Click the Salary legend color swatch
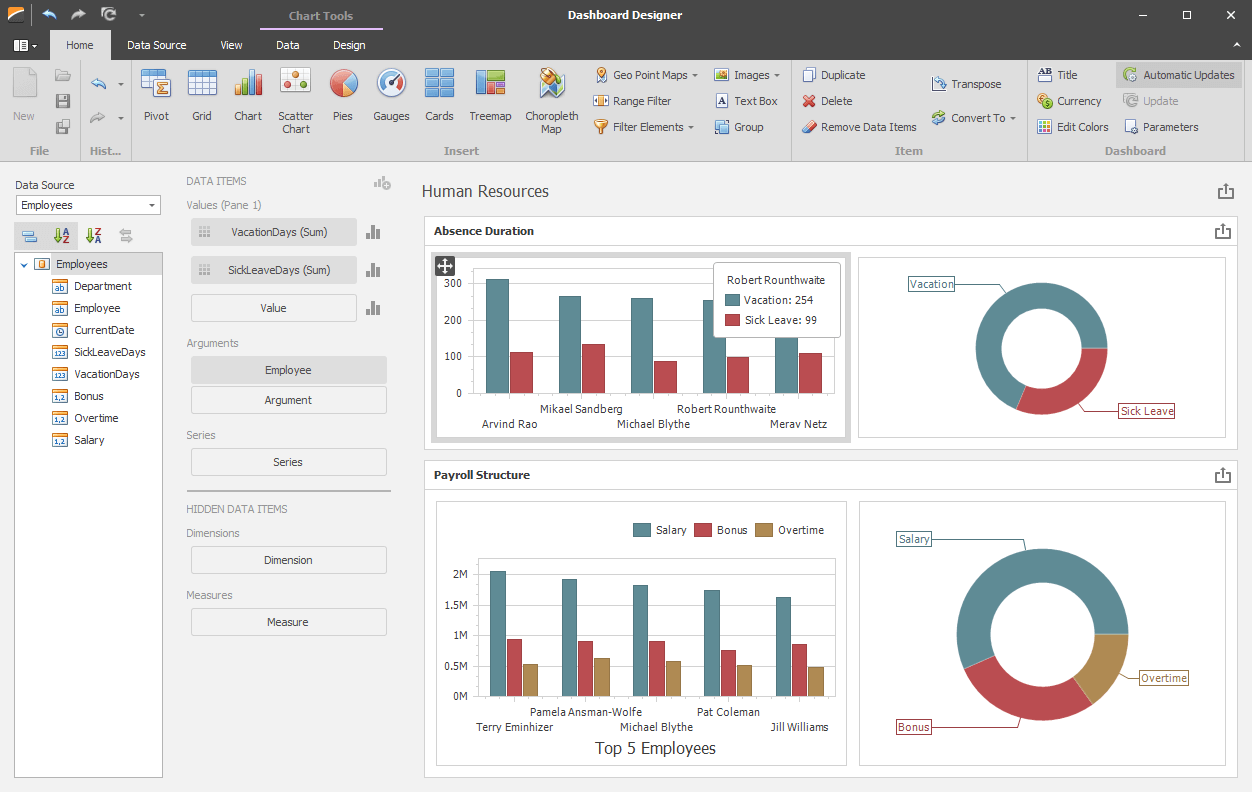Viewport: 1252px width, 792px height. tap(642, 530)
